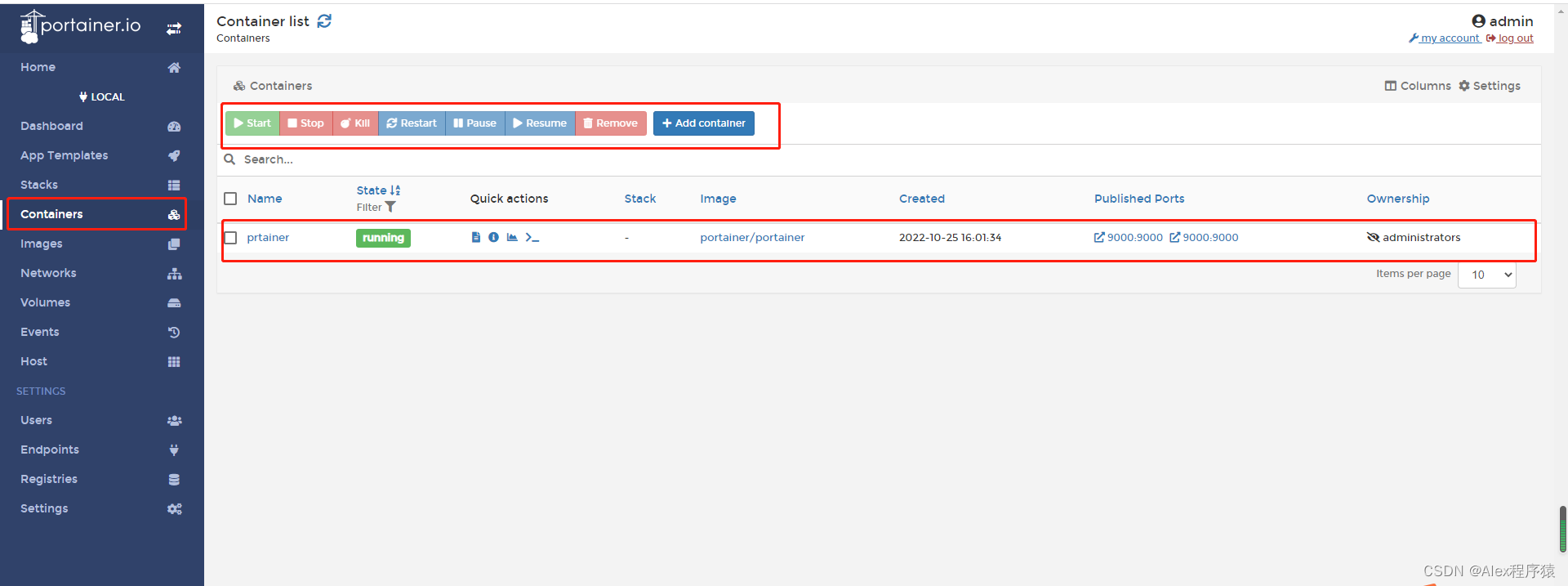Sort by the Created column
Viewport: 1568px width, 586px height.
coord(922,199)
